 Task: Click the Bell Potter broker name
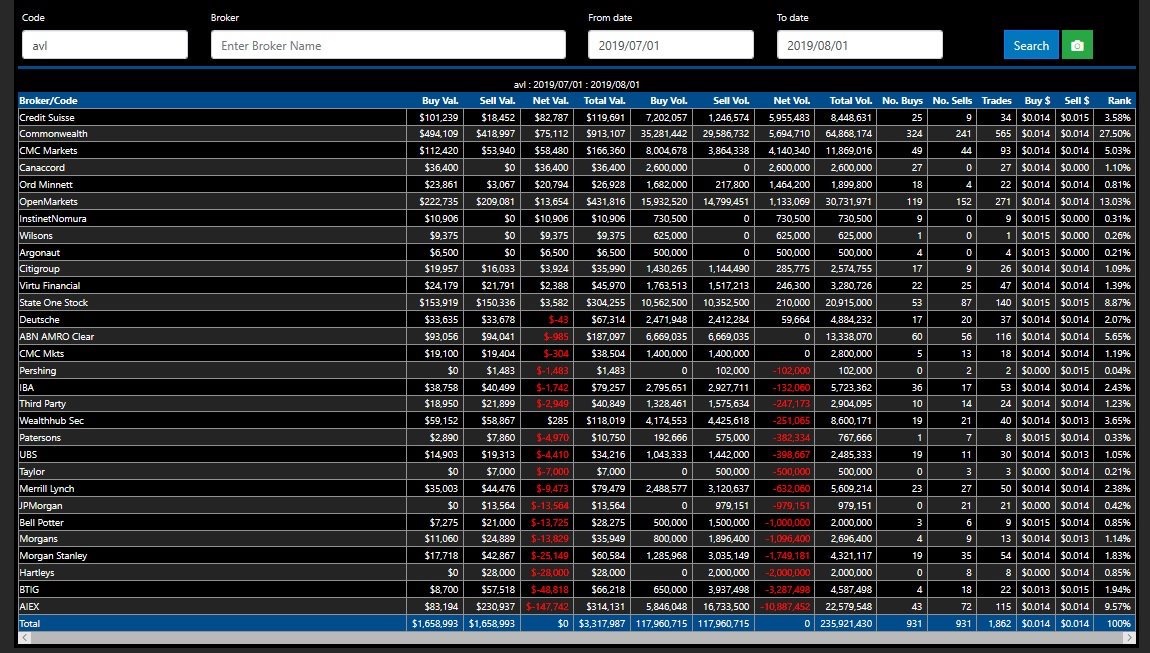tap(42, 522)
